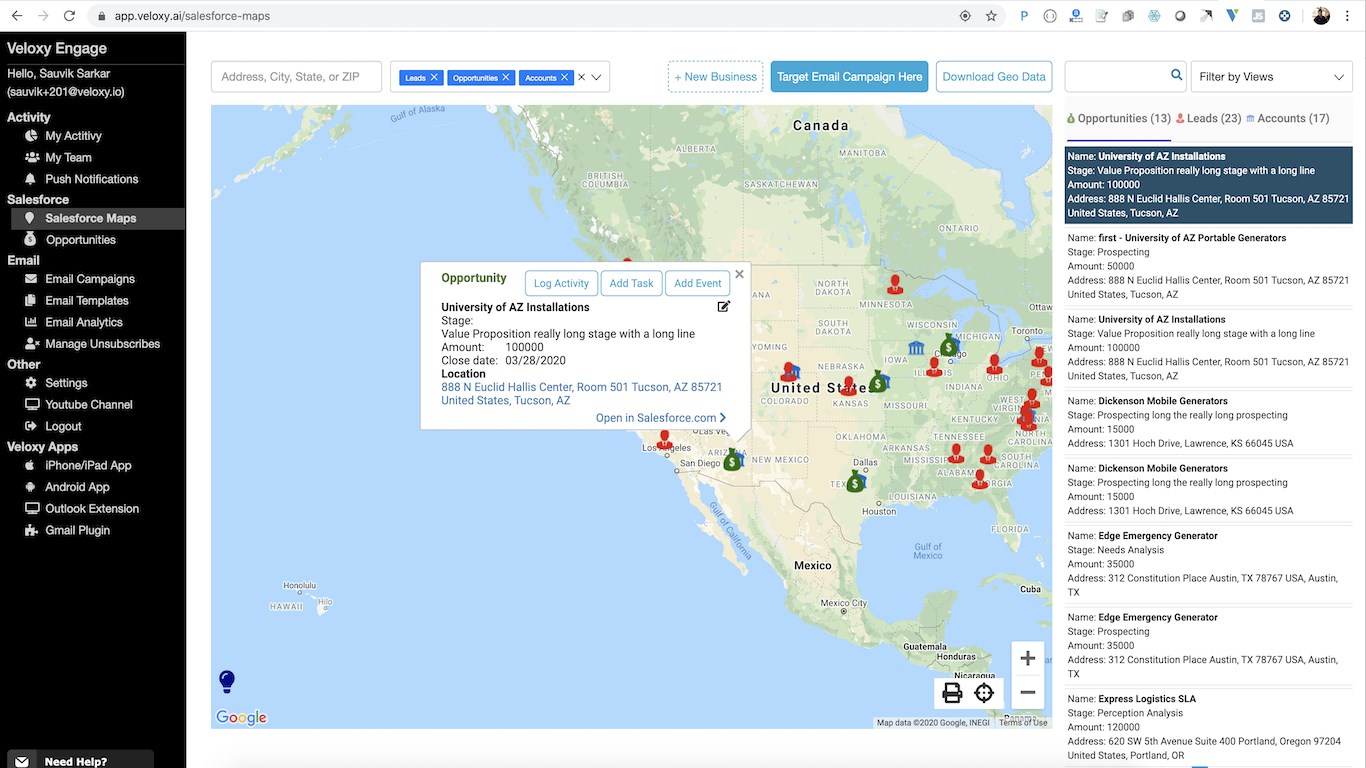Open Gmail Plugin link
The height and width of the screenshot is (768, 1366).
[x=77, y=531]
